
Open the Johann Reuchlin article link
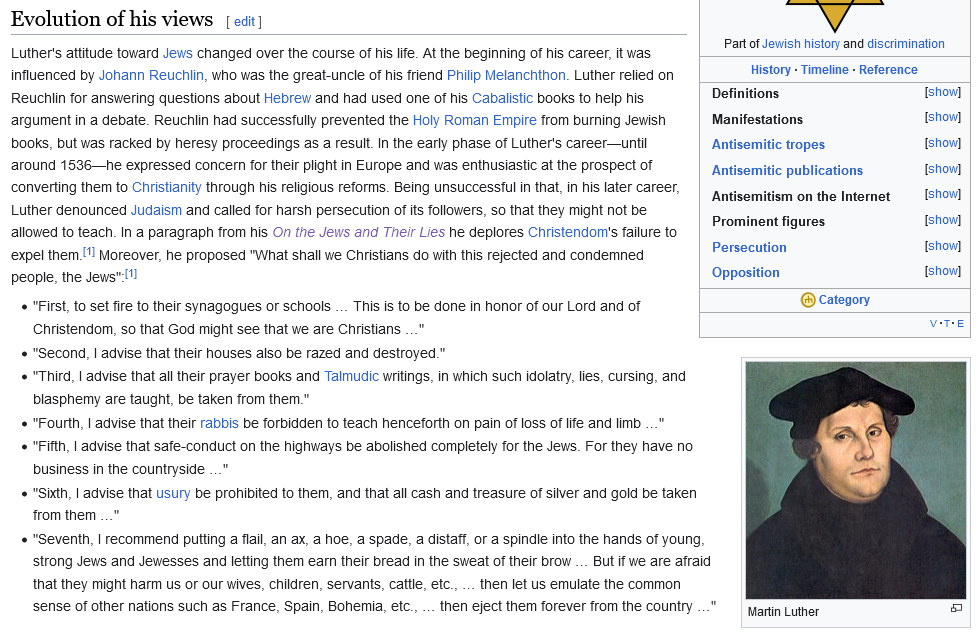click(151, 75)
